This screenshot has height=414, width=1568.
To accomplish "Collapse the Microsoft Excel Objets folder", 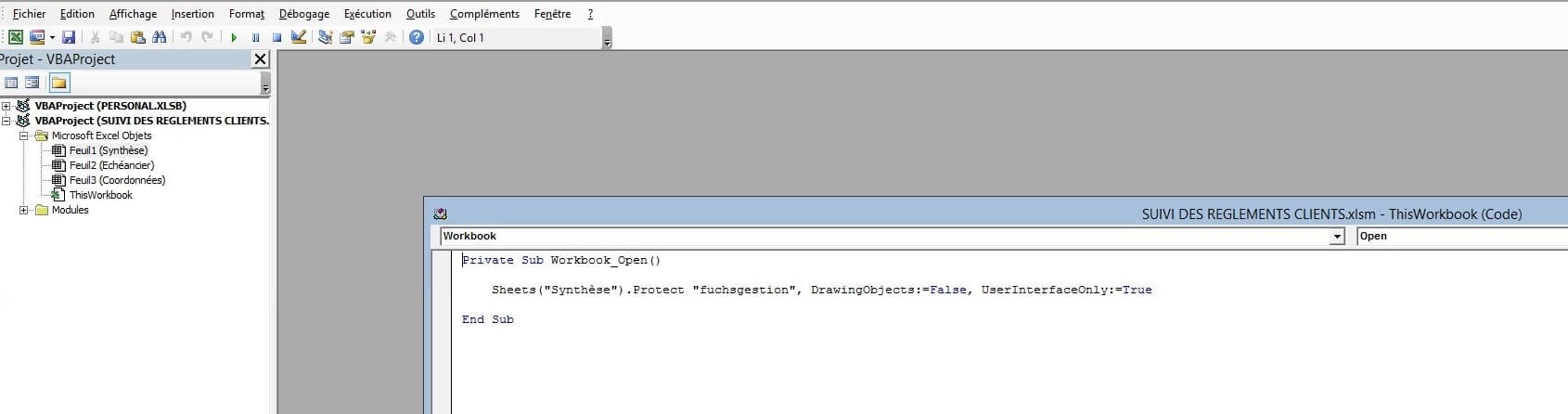I will [x=24, y=136].
